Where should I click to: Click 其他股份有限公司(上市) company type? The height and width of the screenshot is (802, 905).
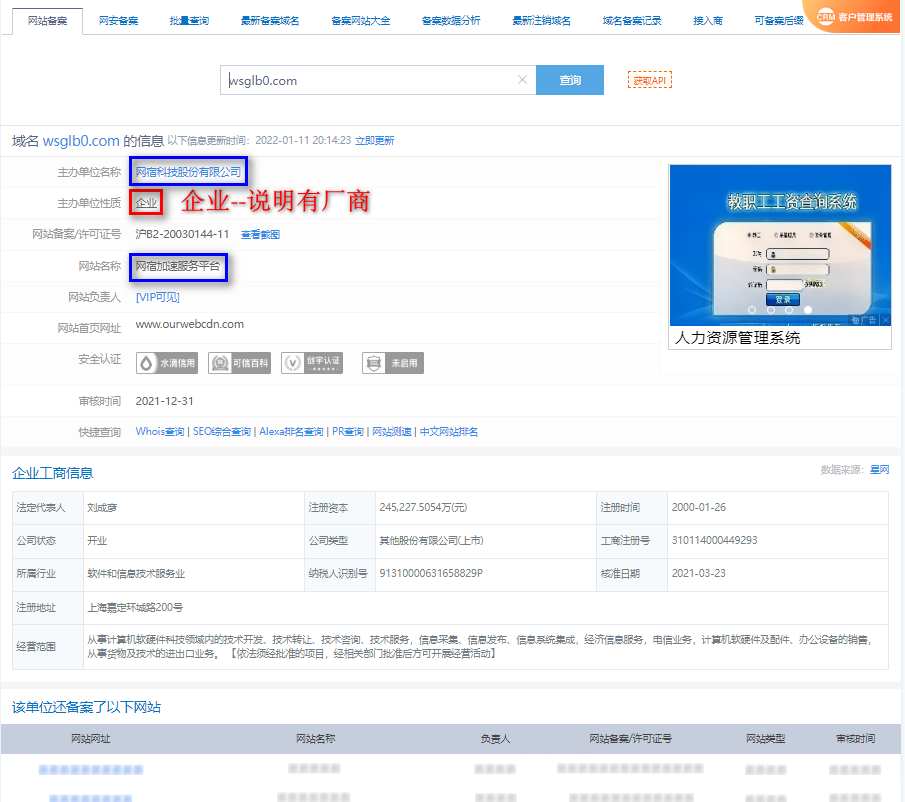[x=431, y=541]
